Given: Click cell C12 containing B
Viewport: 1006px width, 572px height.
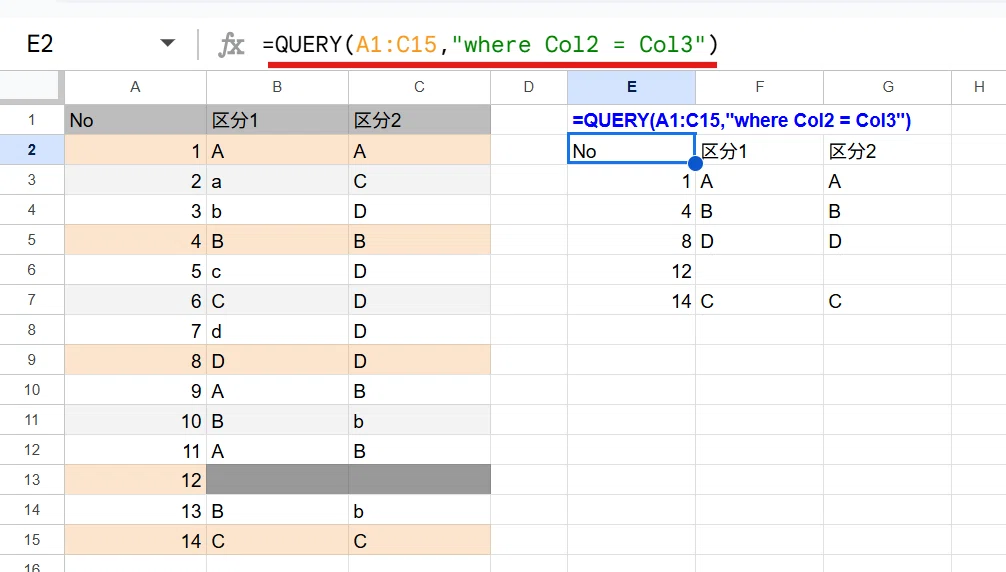Looking at the screenshot, I should (419, 450).
